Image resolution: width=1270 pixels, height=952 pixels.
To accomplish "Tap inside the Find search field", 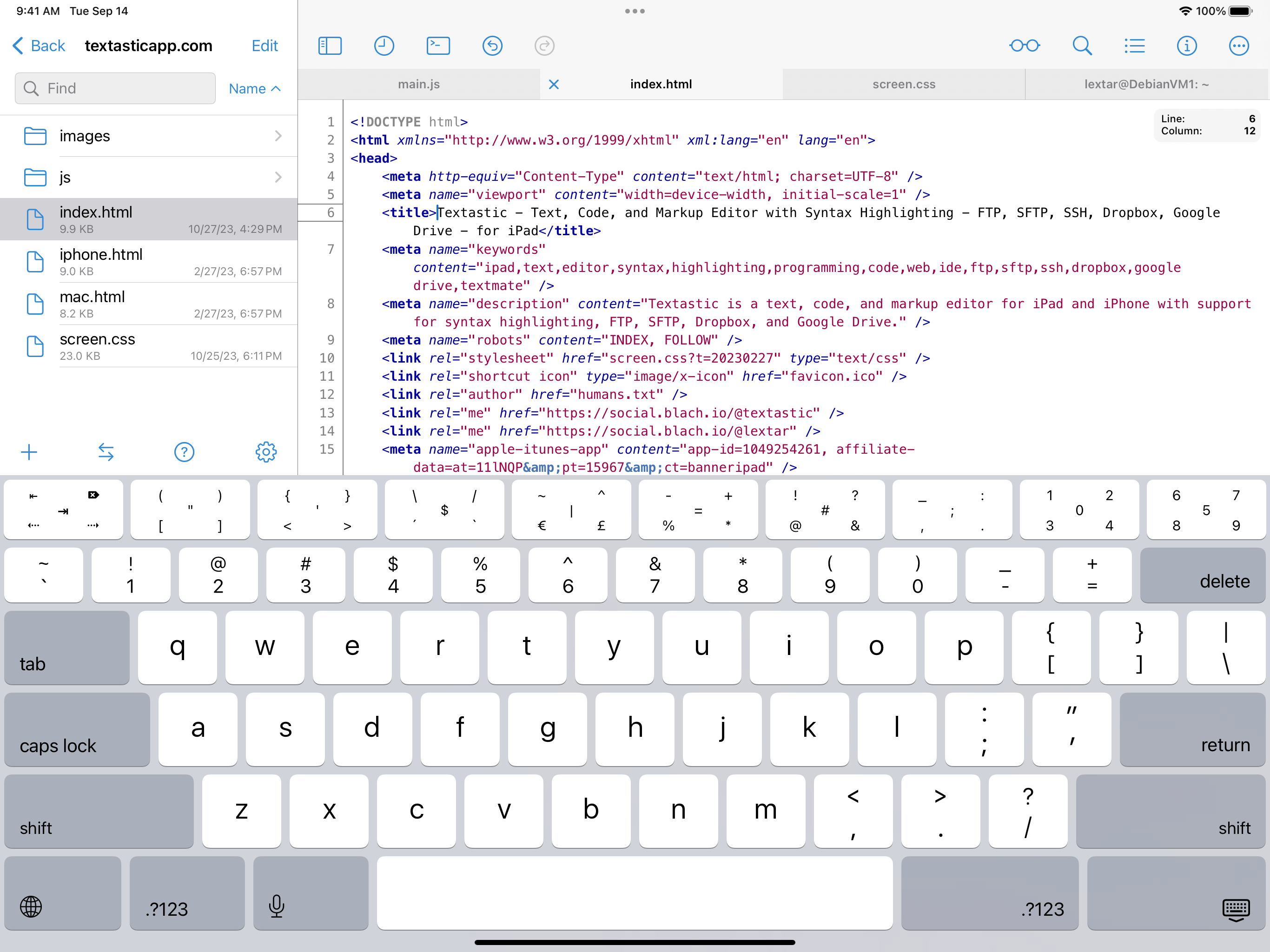I will point(115,88).
